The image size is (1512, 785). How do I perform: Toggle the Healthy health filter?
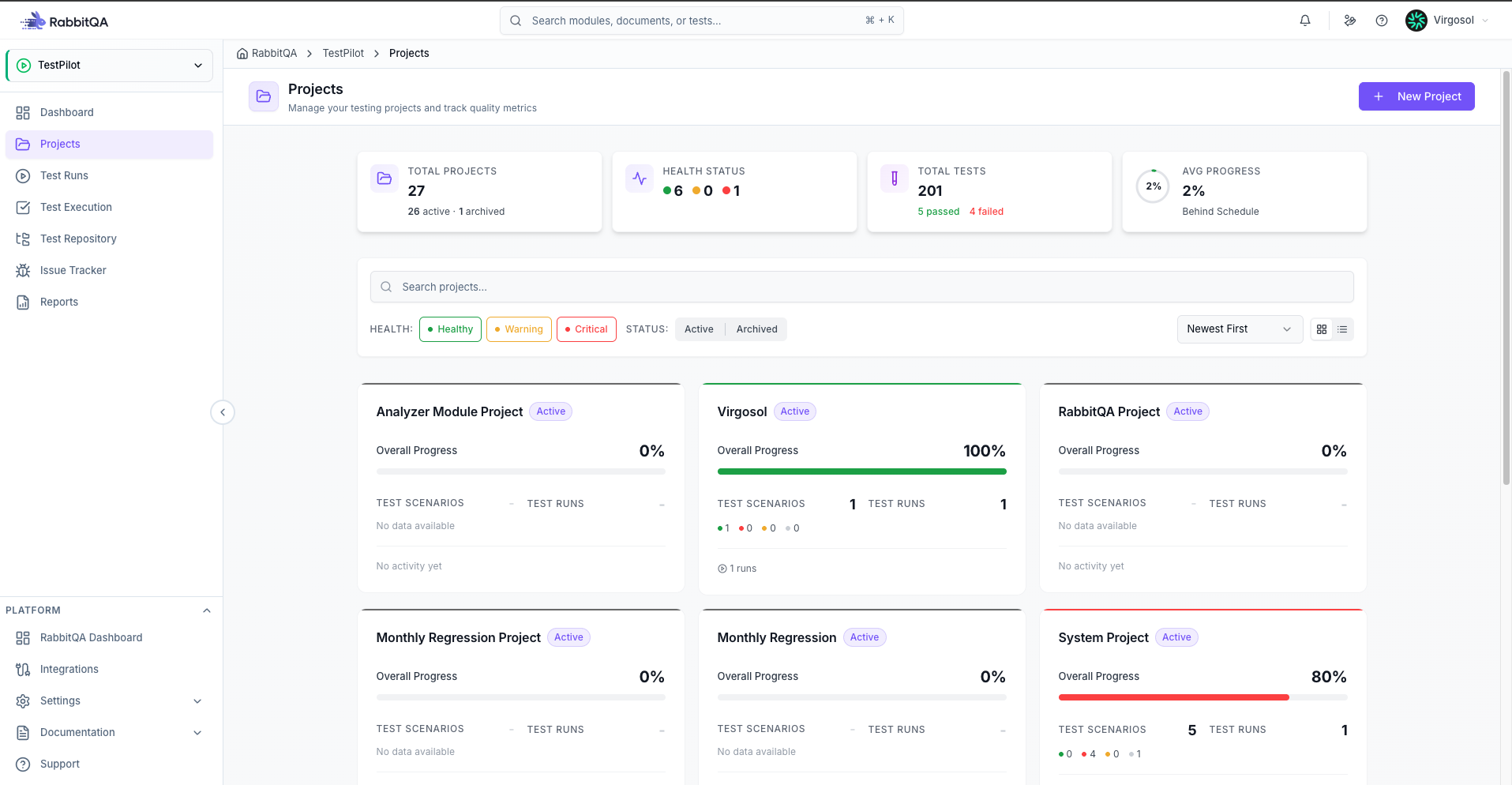pyautogui.click(x=450, y=329)
